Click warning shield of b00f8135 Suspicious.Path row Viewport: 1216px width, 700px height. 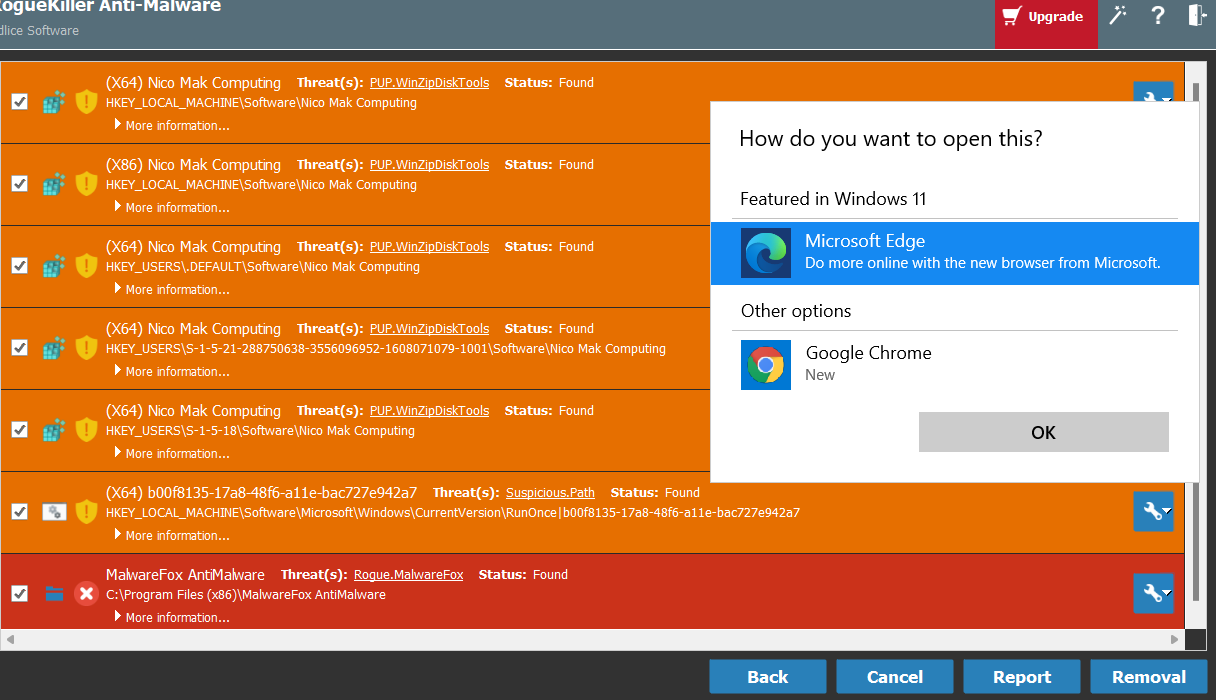[87, 512]
